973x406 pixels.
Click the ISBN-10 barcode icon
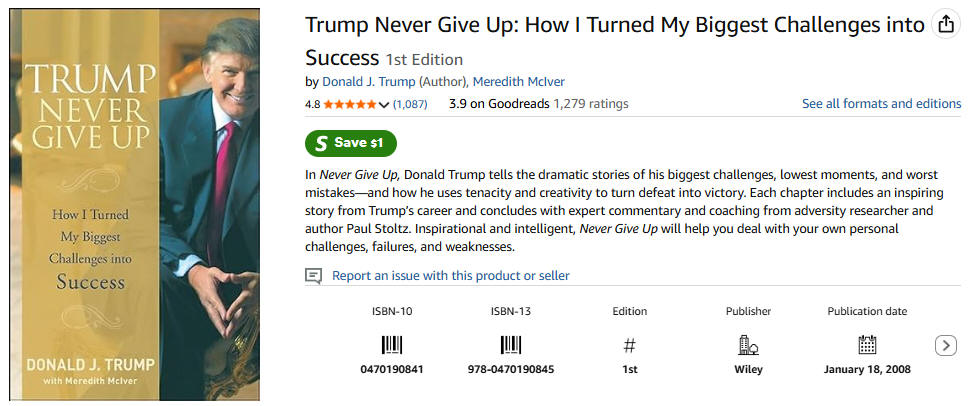392,346
